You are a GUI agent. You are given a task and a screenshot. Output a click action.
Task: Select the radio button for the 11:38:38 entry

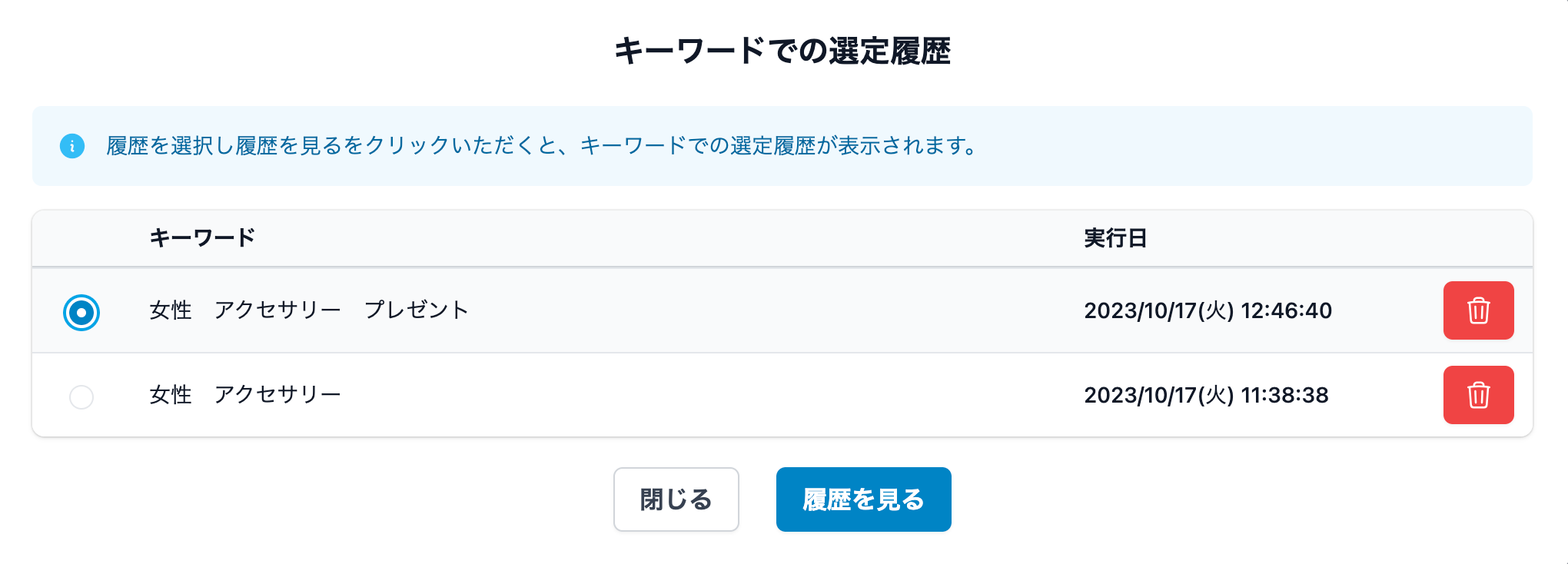click(81, 397)
